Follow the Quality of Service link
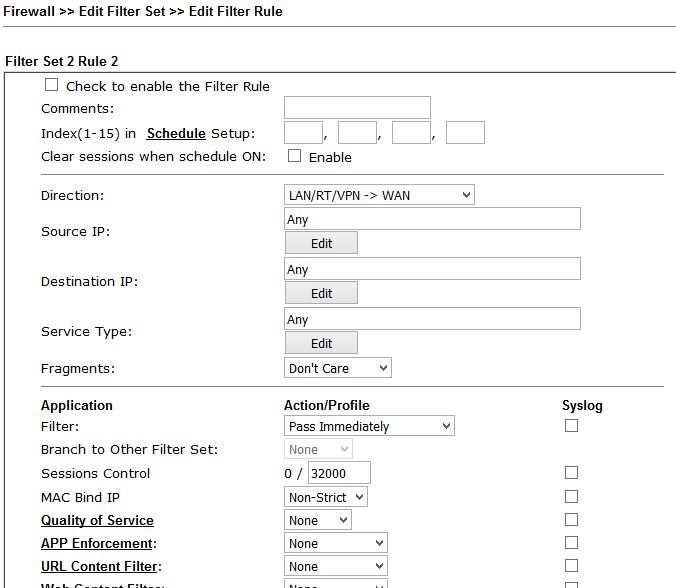 (97, 520)
